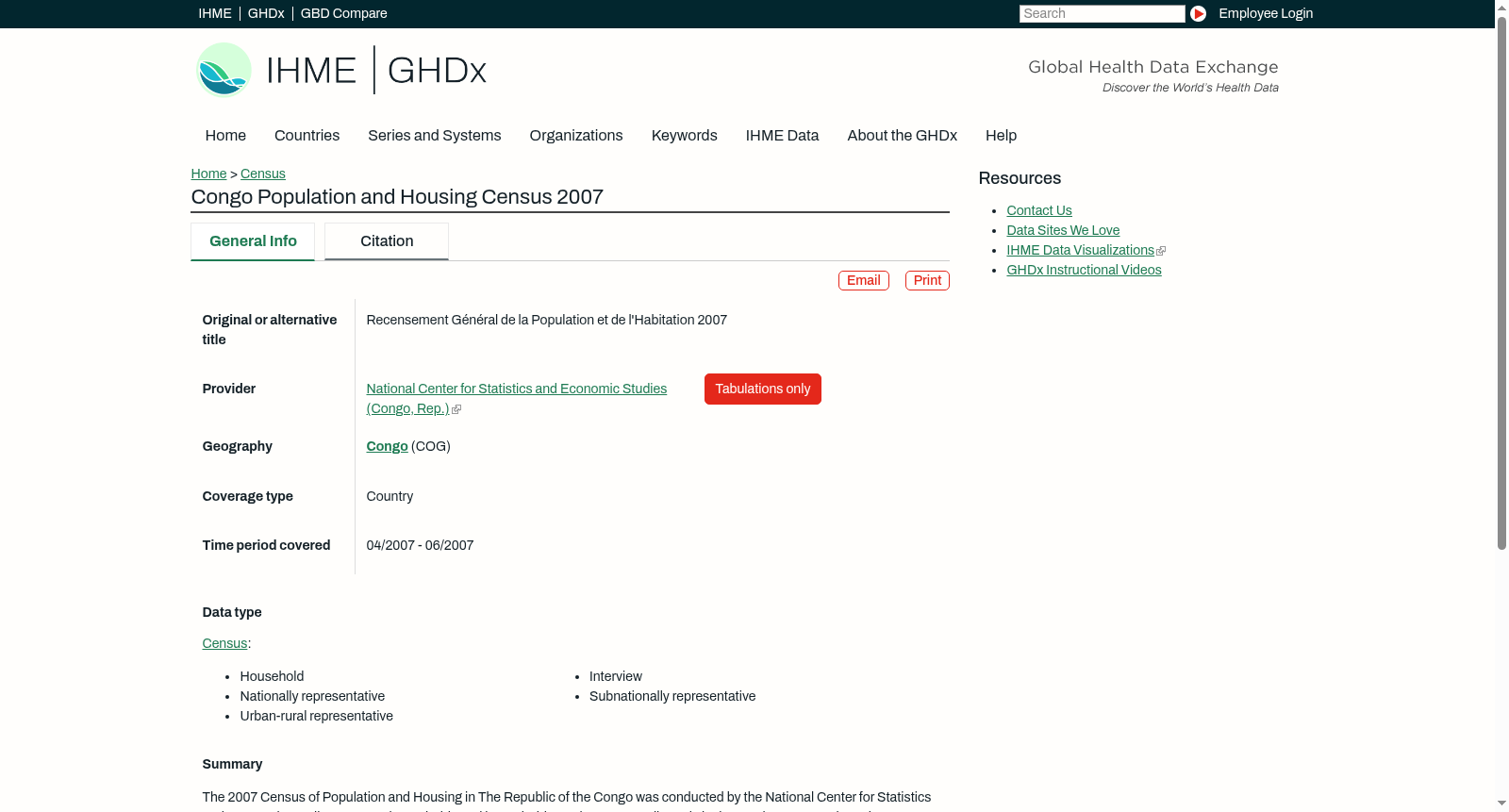Viewport: 1509px width, 812px height.
Task: Click the red search submit arrow icon
Action: coord(1198,13)
